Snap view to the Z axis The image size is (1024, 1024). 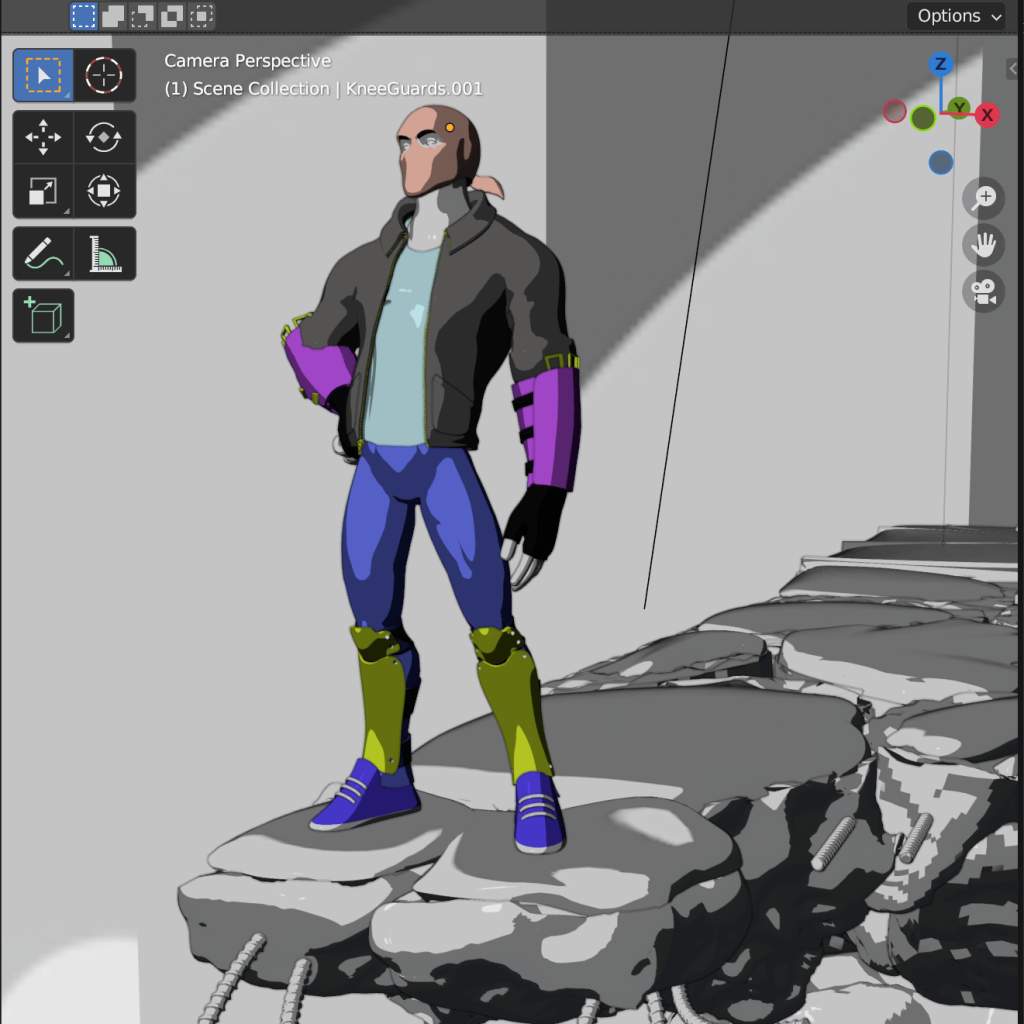point(940,64)
